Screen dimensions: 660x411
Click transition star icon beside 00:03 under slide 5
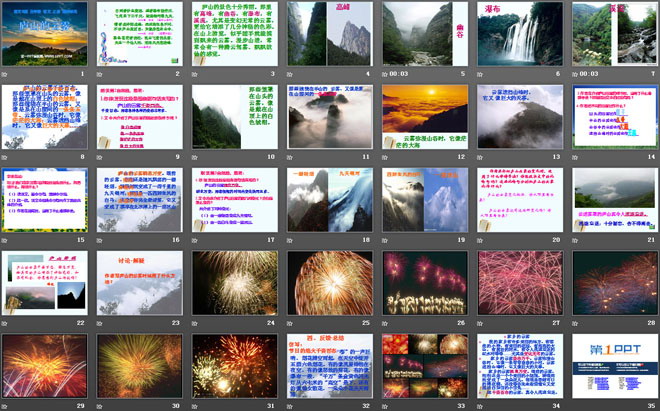coord(385,74)
